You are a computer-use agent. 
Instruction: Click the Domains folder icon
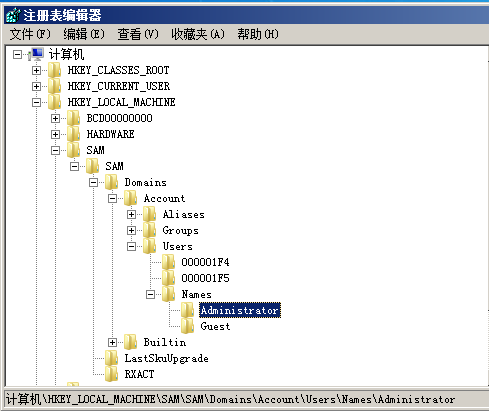[x=112, y=182]
